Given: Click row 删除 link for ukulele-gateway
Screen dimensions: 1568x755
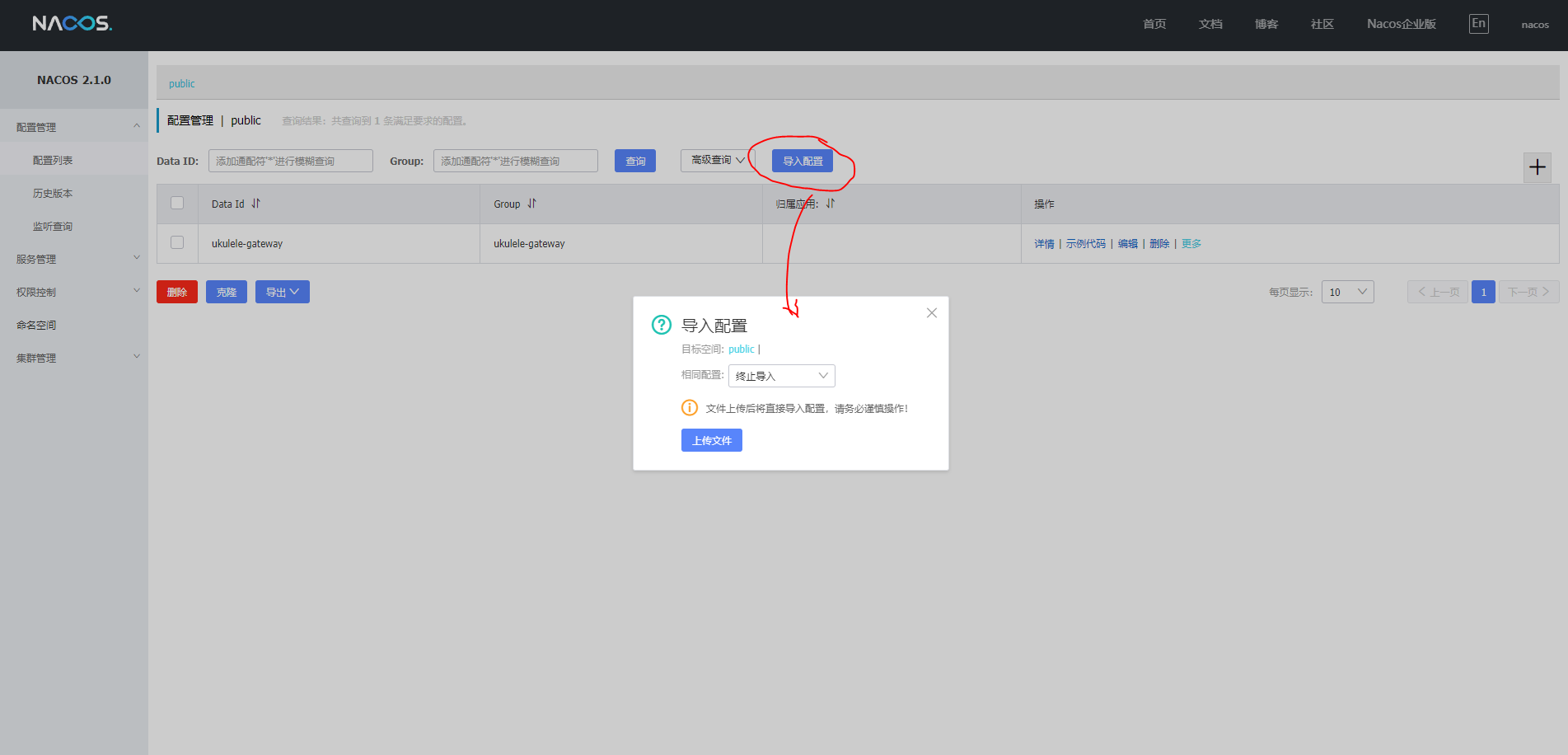Looking at the screenshot, I should tap(1159, 243).
